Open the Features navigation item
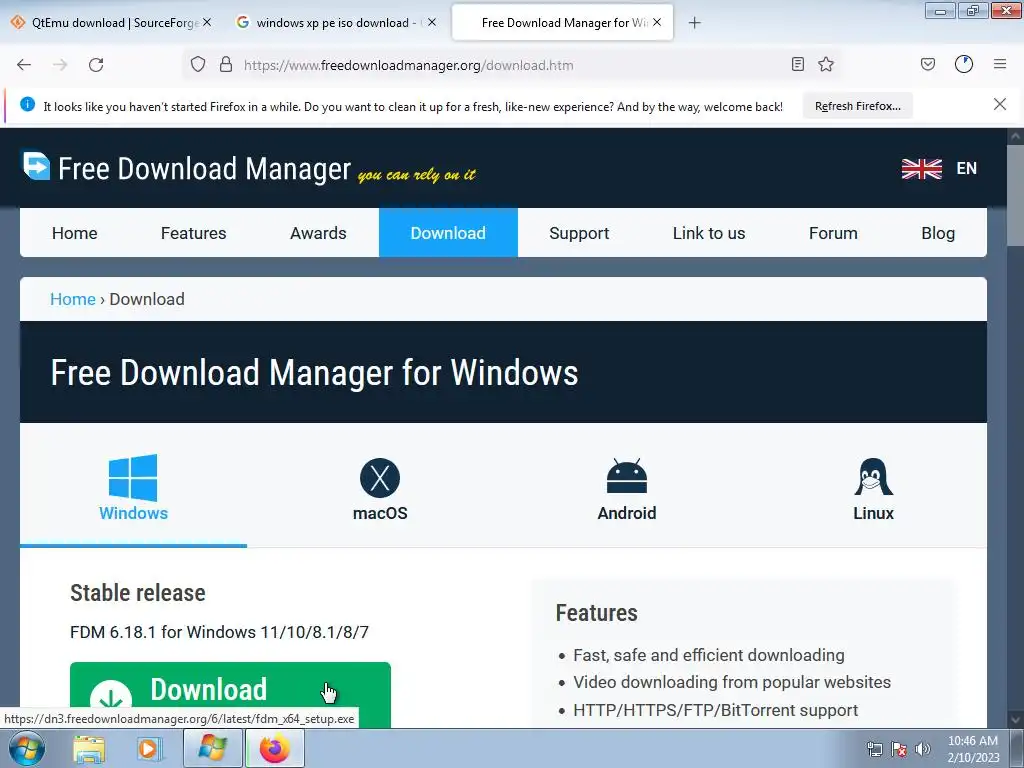 193,233
